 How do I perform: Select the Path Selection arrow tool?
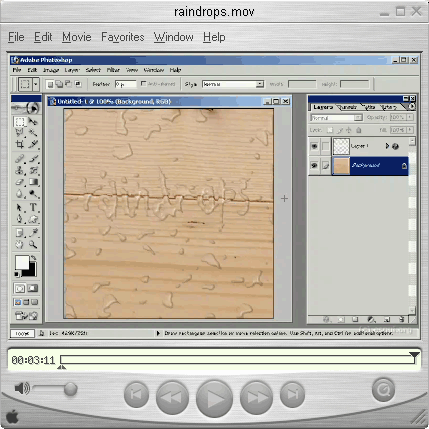20,207
